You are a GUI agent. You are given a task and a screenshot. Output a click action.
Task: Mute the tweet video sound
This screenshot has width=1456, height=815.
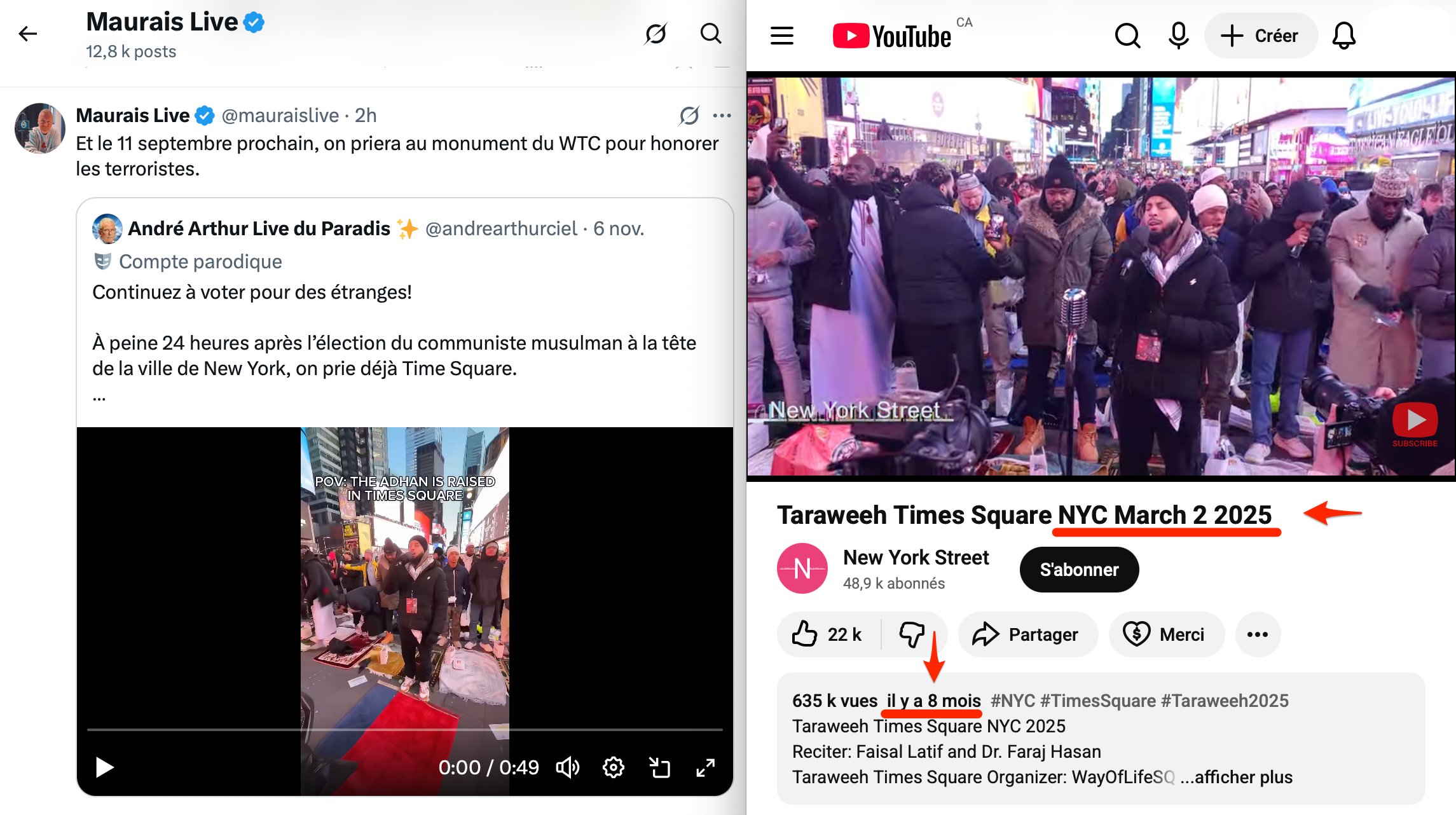pyautogui.click(x=567, y=767)
